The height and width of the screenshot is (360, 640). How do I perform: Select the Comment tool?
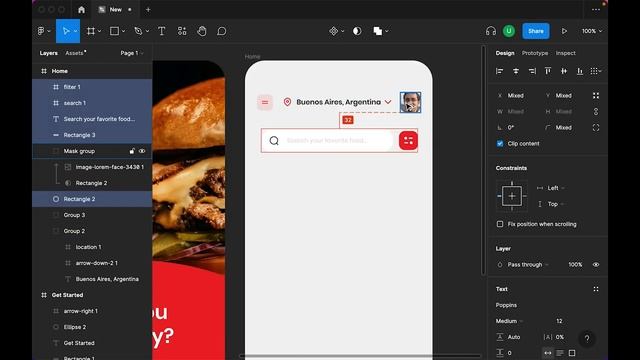coord(222,31)
